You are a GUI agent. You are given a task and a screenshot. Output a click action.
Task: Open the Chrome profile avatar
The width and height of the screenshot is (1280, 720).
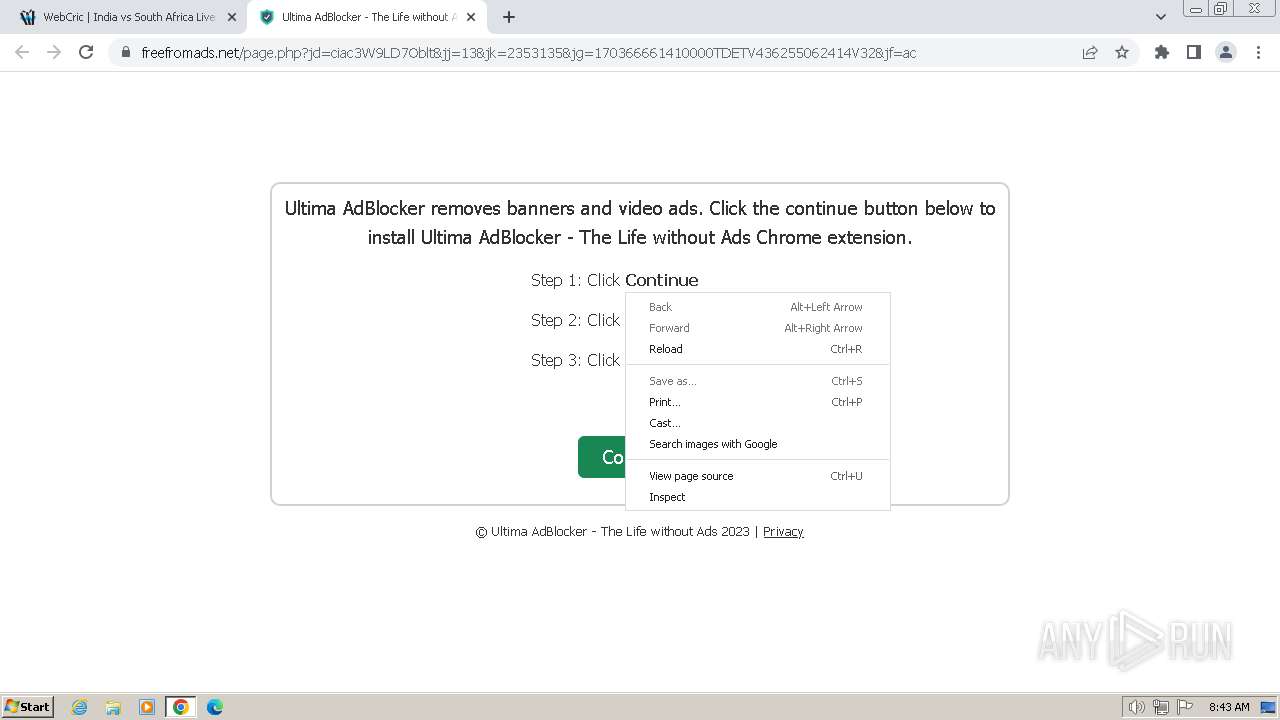(1225, 52)
